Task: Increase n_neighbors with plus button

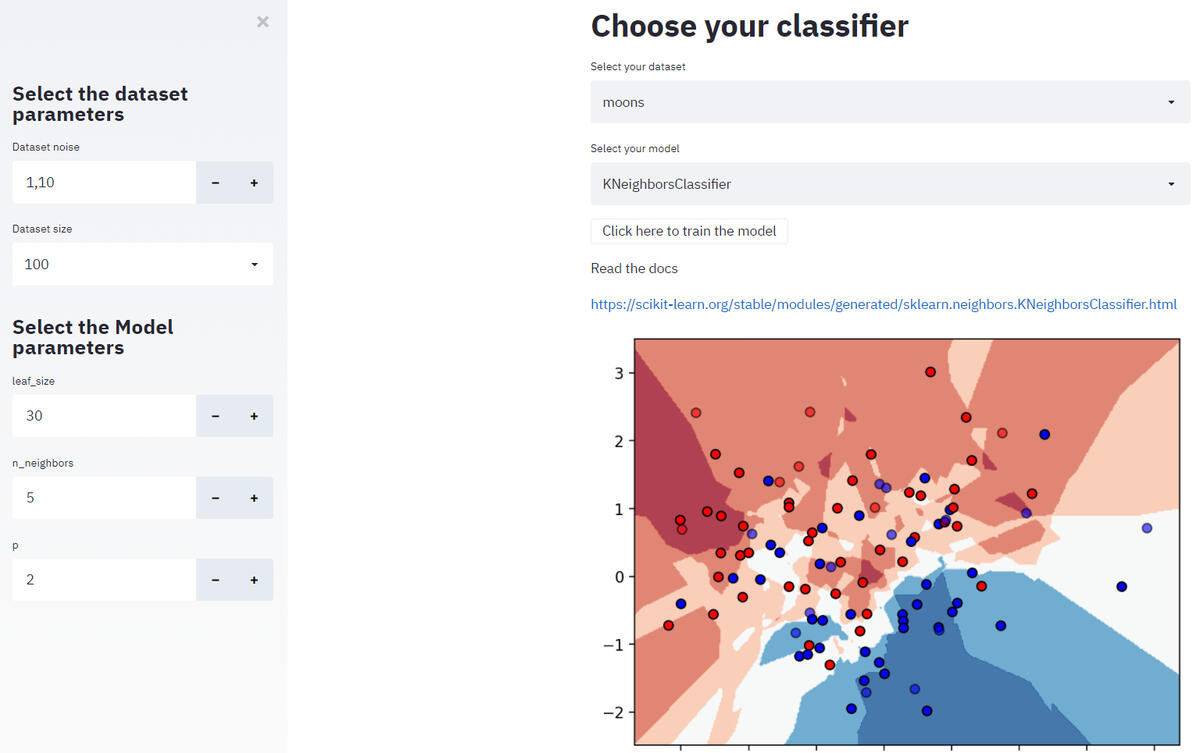Action: (254, 498)
